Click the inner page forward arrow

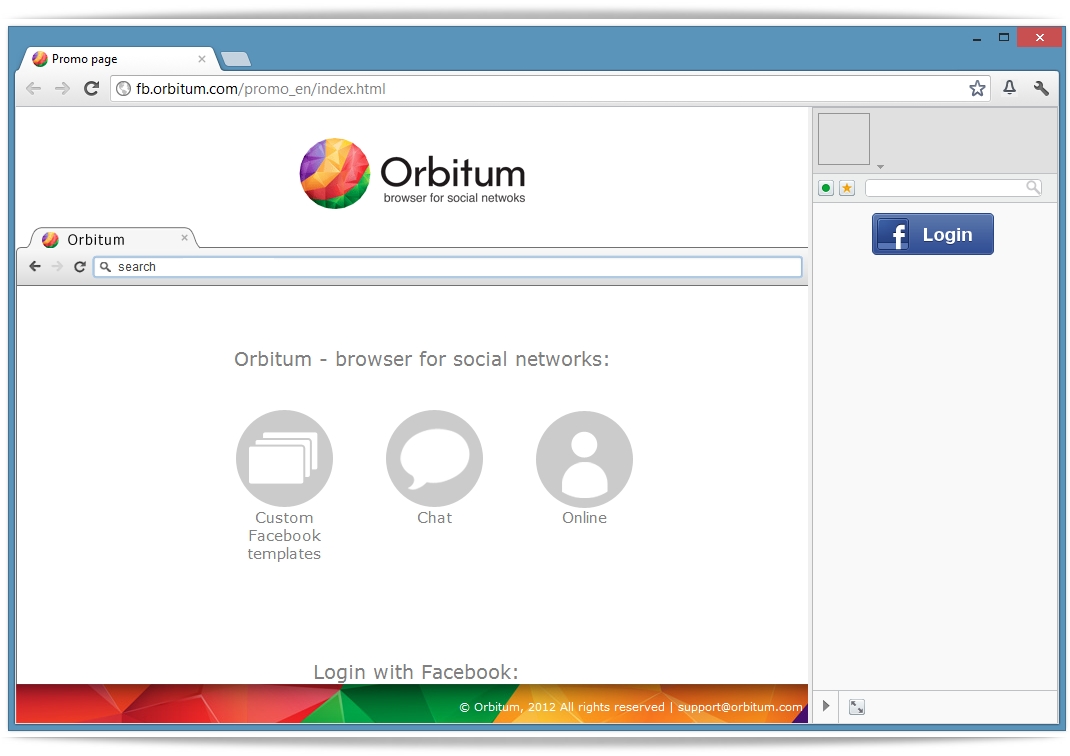coord(57,267)
